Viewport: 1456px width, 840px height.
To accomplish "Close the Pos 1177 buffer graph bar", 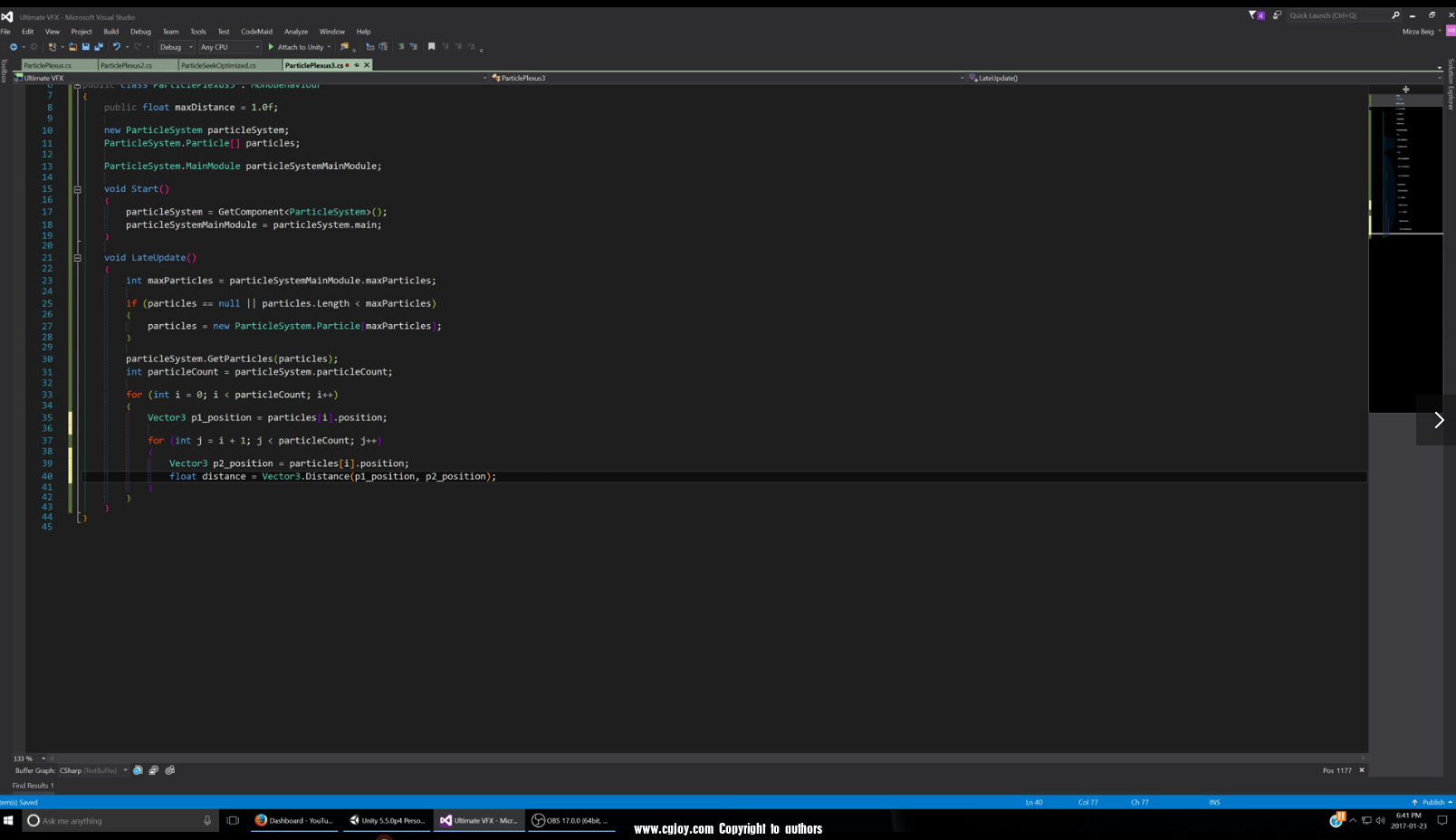I will (1361, 770).
